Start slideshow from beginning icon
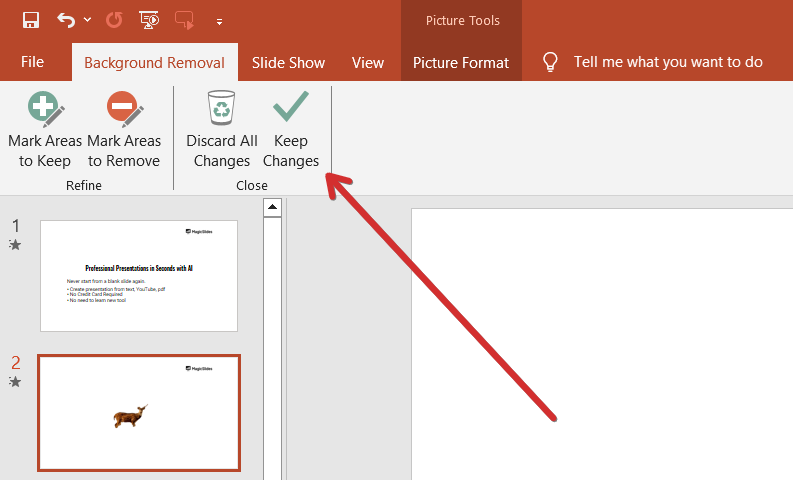This screenshot has height=480, width=793. tap(149, 20)
